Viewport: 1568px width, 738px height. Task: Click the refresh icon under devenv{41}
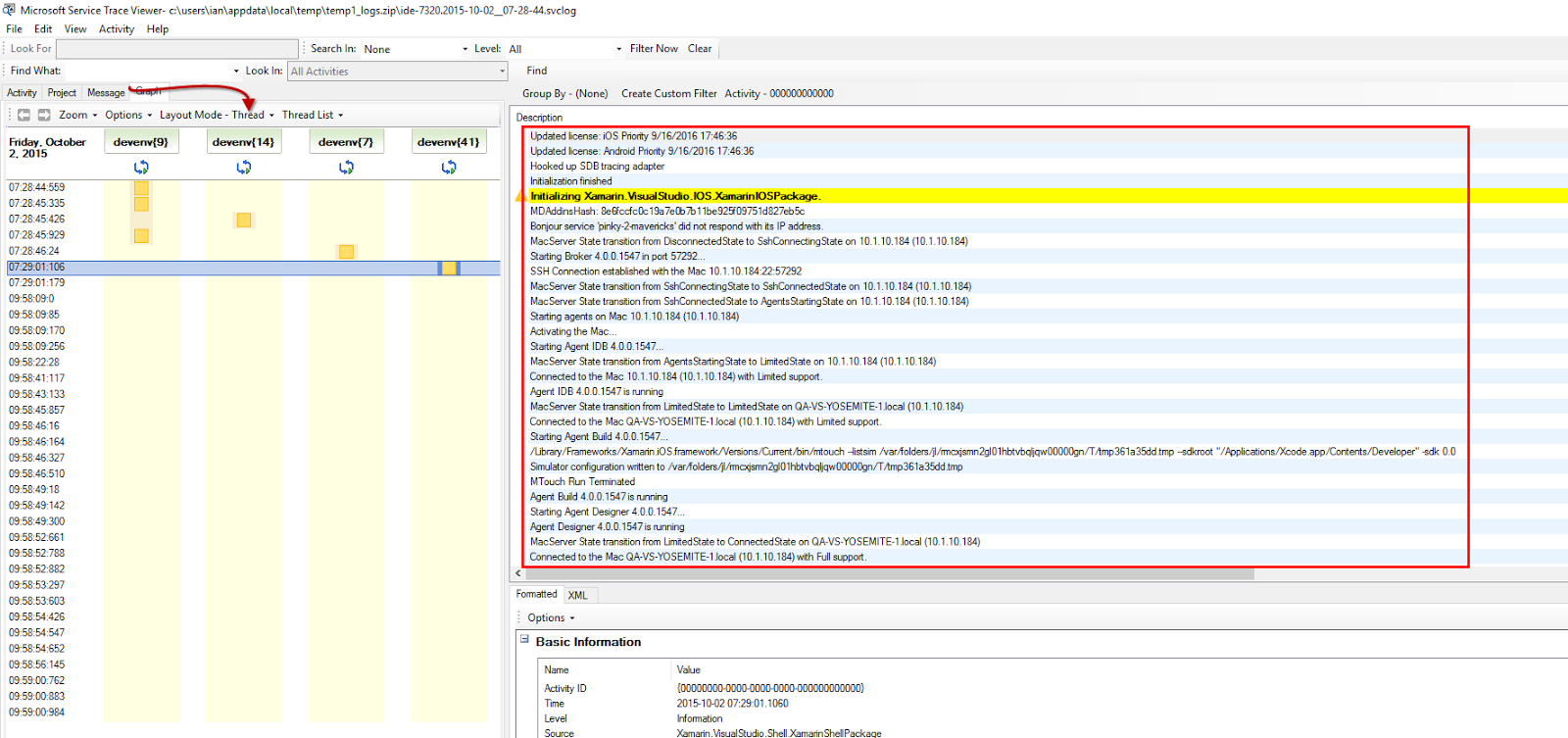point(449,168)
